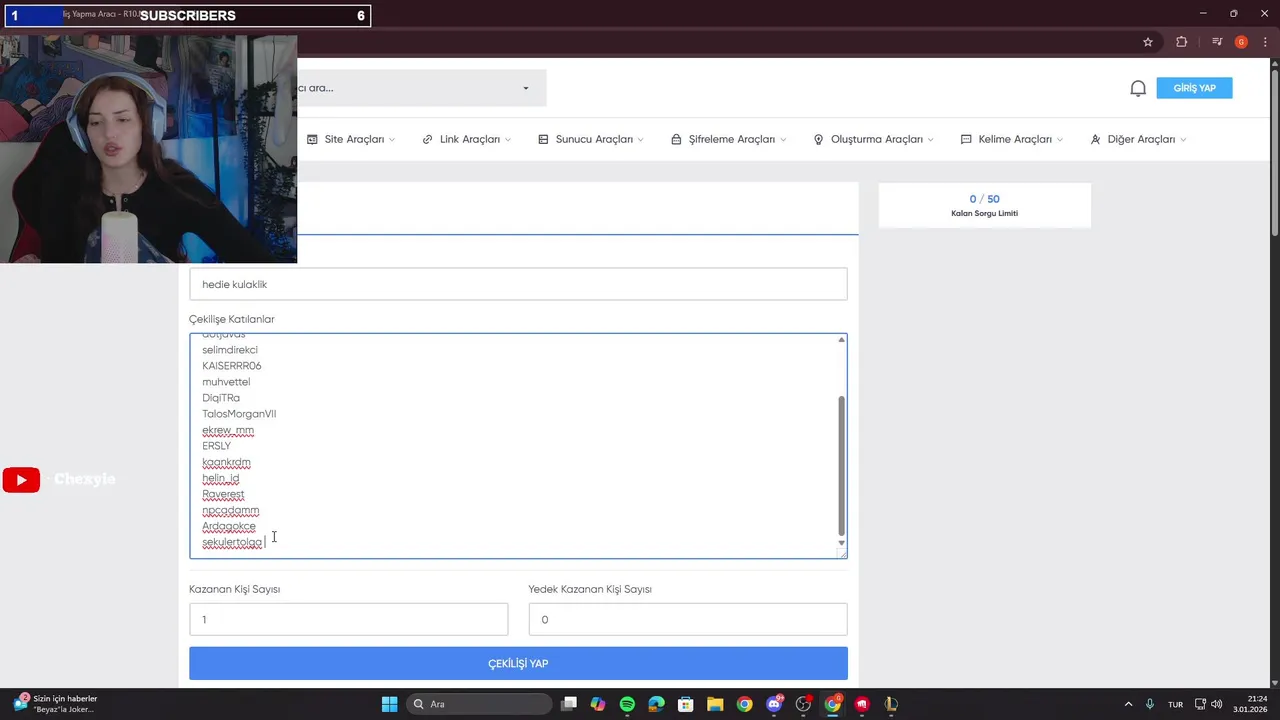Image resolution: width=1280 pixels, height=720 pixels.
Task: Open Discord from the taskbar
Action: (774, 704)
